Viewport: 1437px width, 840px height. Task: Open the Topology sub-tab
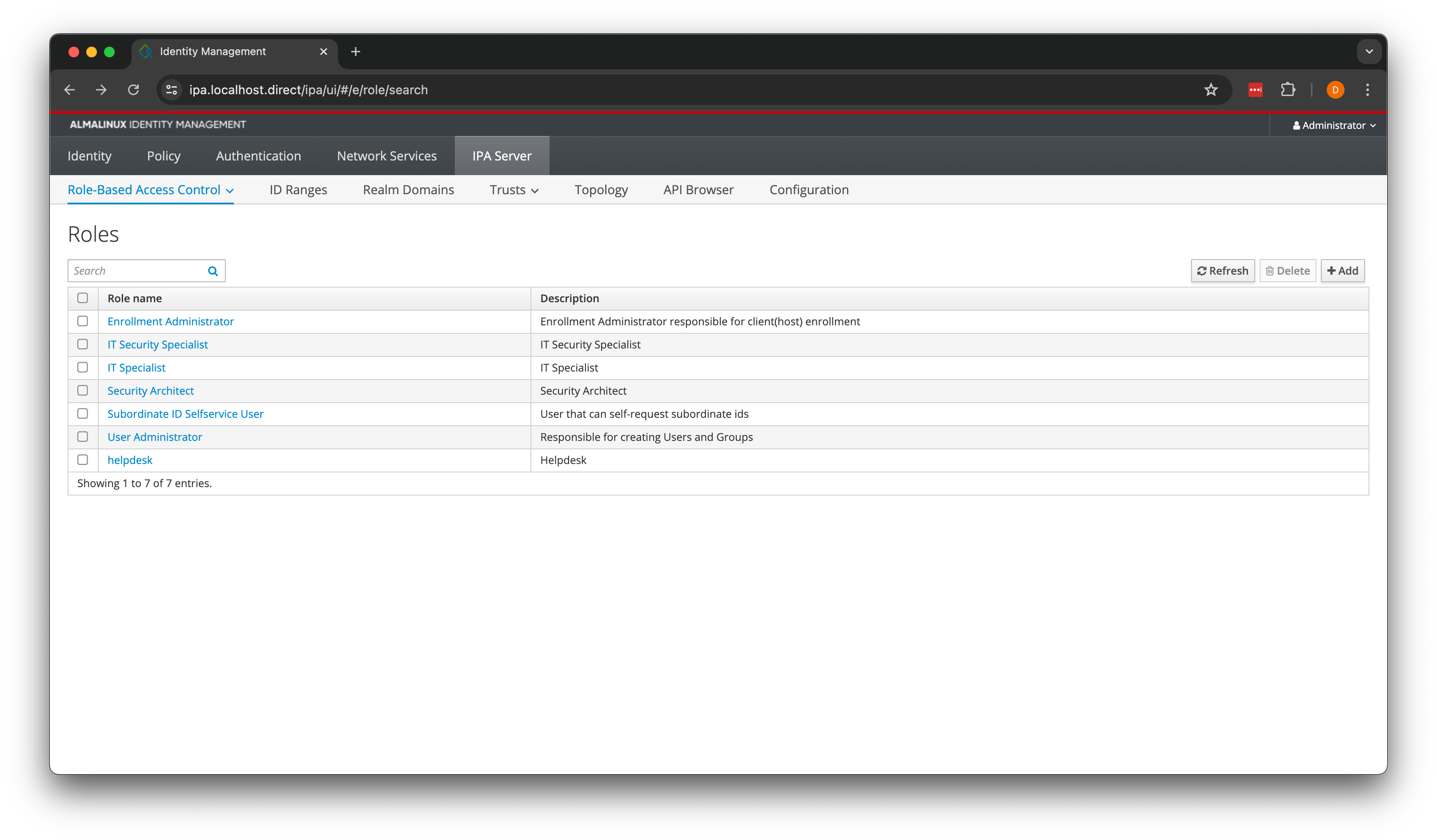601,190
